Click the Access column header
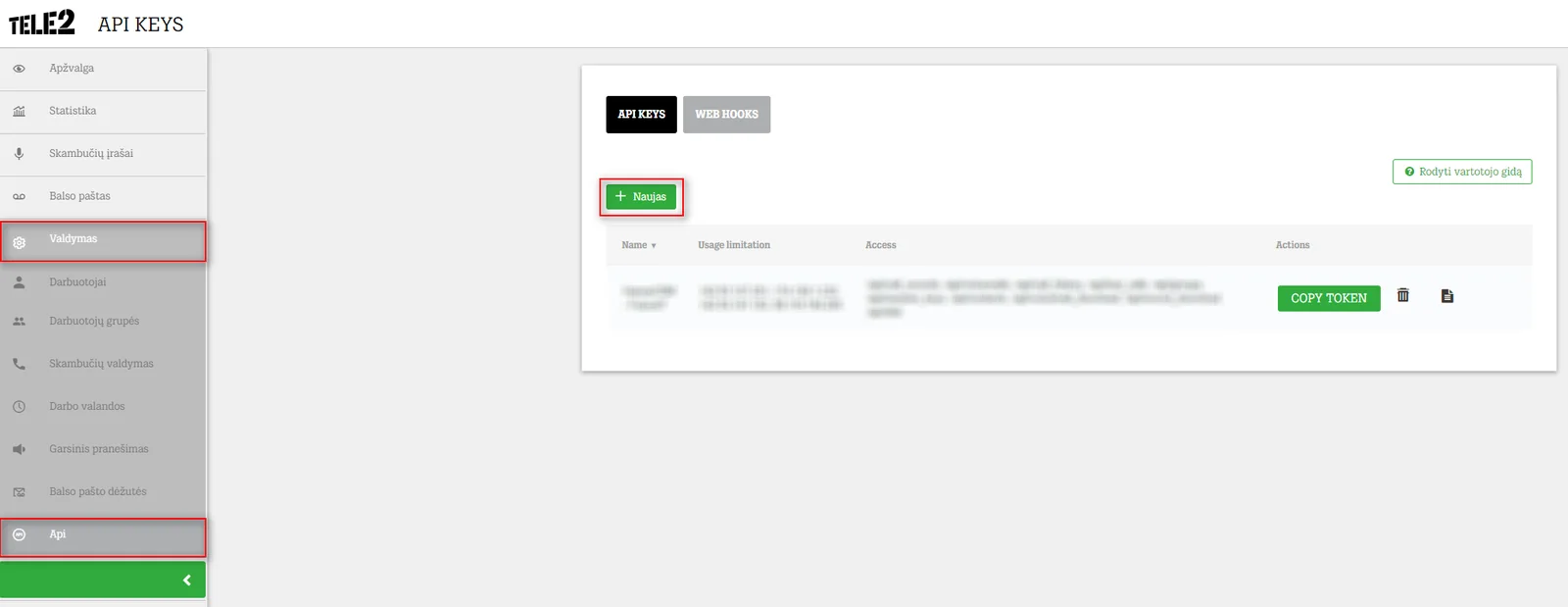Viewport: 1568px width, 607px height. [x=880, y=245]
